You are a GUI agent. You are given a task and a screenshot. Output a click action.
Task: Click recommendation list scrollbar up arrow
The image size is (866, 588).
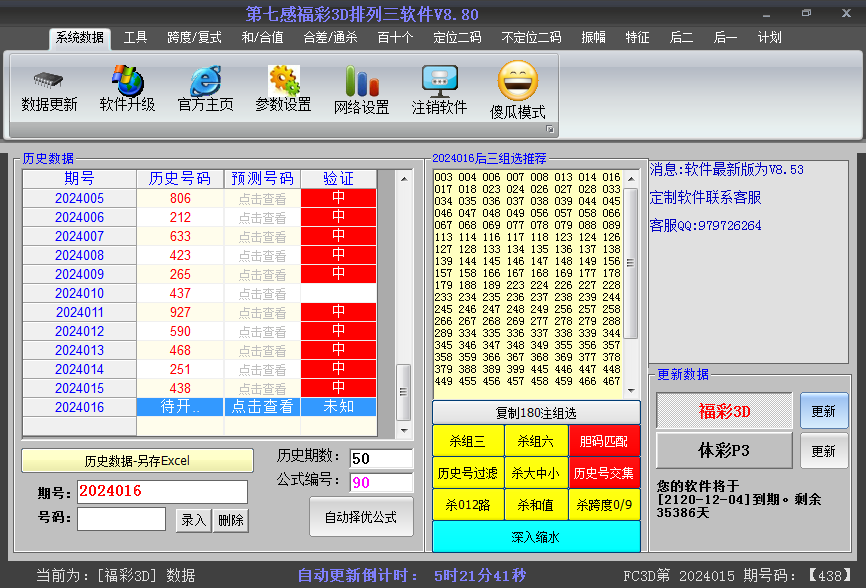[631, 179]
